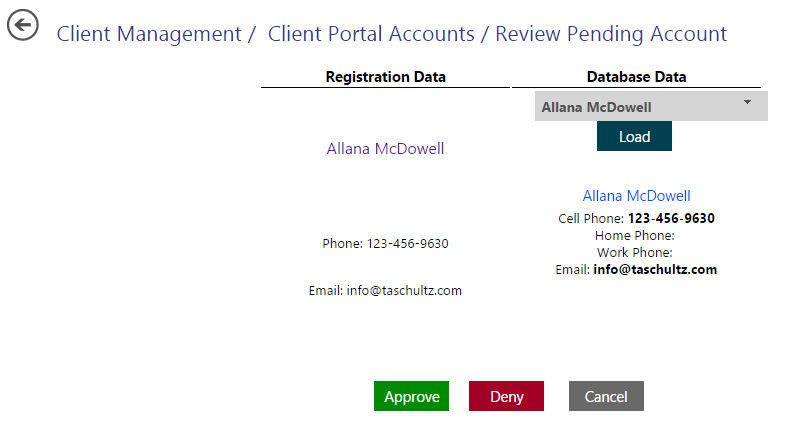This screenshot has height=431, width=812.
Task: Go to Client Portal Accounts breadcrumb
Action: click(370, 34)
